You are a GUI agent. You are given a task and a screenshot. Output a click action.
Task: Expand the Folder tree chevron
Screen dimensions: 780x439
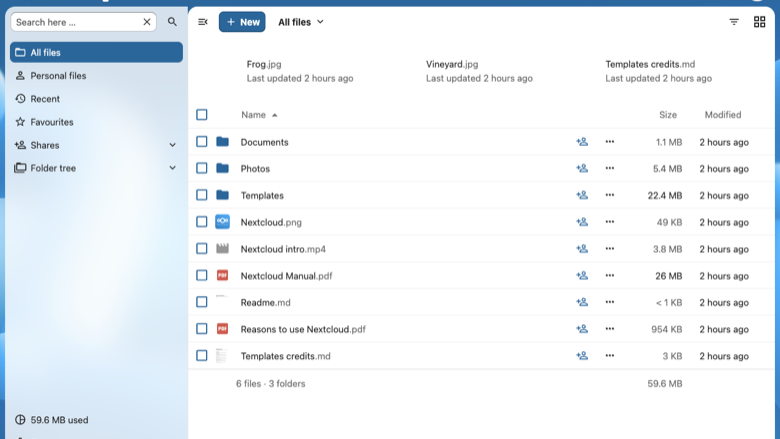172,168
